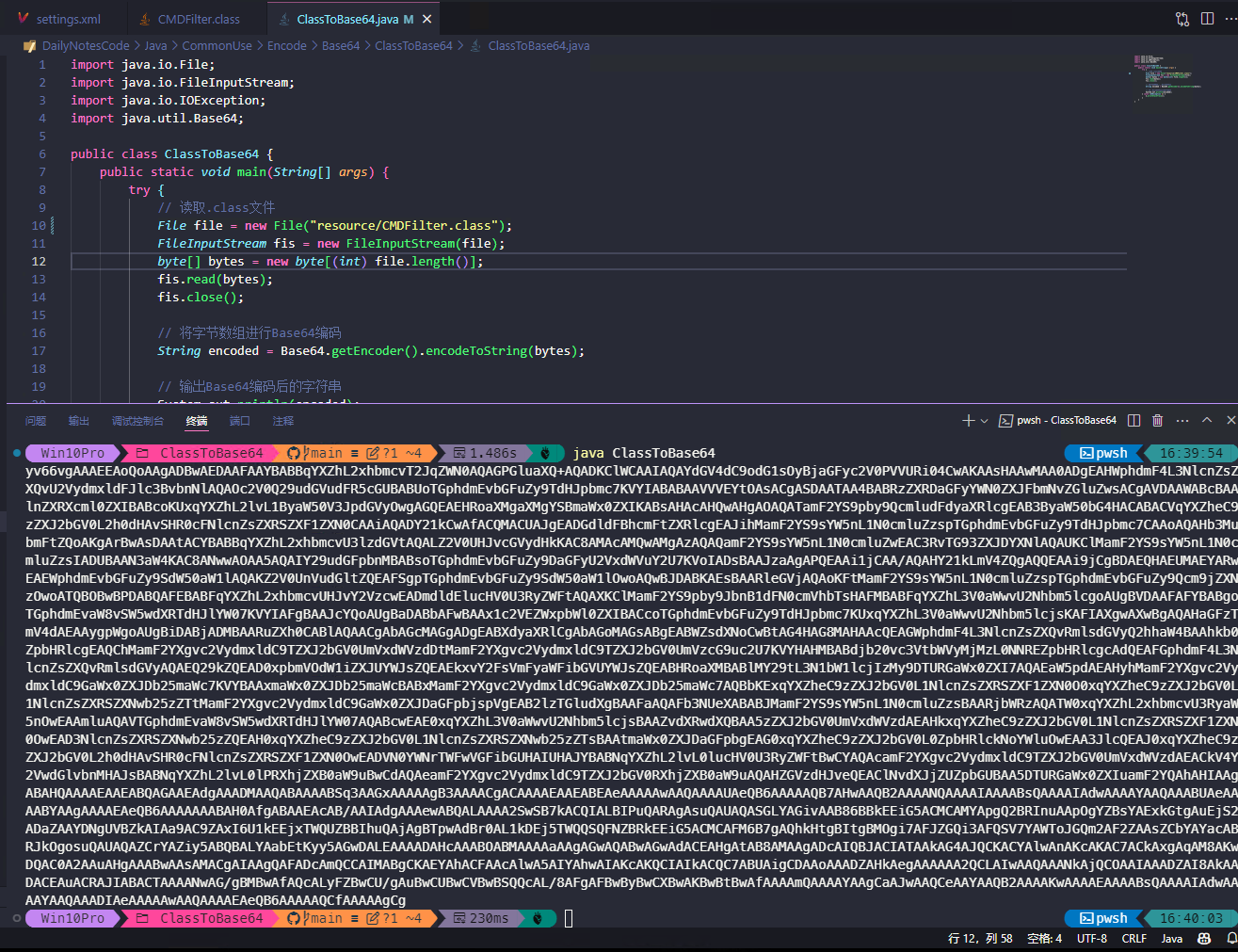Kill terminal with the trash icon
Viewport: 1238px width, 952px height.
[1157, 420]
